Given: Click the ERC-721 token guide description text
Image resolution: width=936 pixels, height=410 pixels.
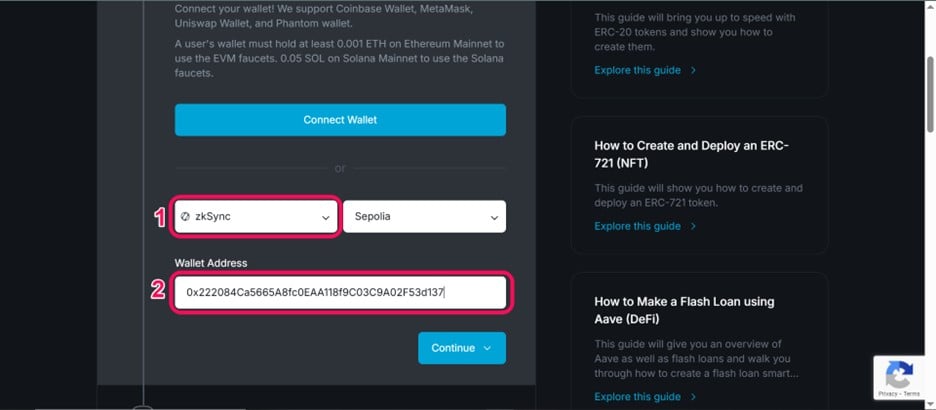Looking at the screenshot, I should point(699,195).
